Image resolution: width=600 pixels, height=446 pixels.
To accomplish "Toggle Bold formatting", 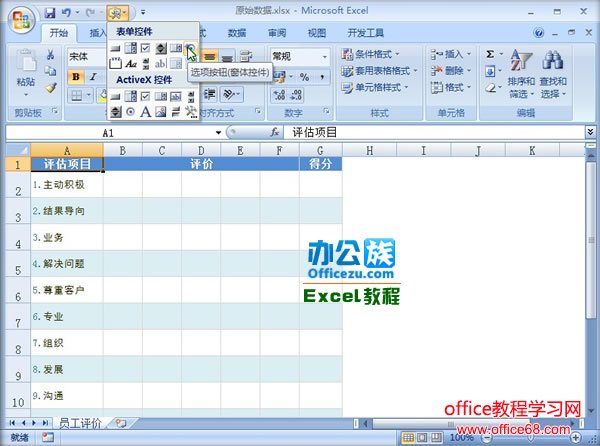I will pyautogui.click(x=76, y=77).
